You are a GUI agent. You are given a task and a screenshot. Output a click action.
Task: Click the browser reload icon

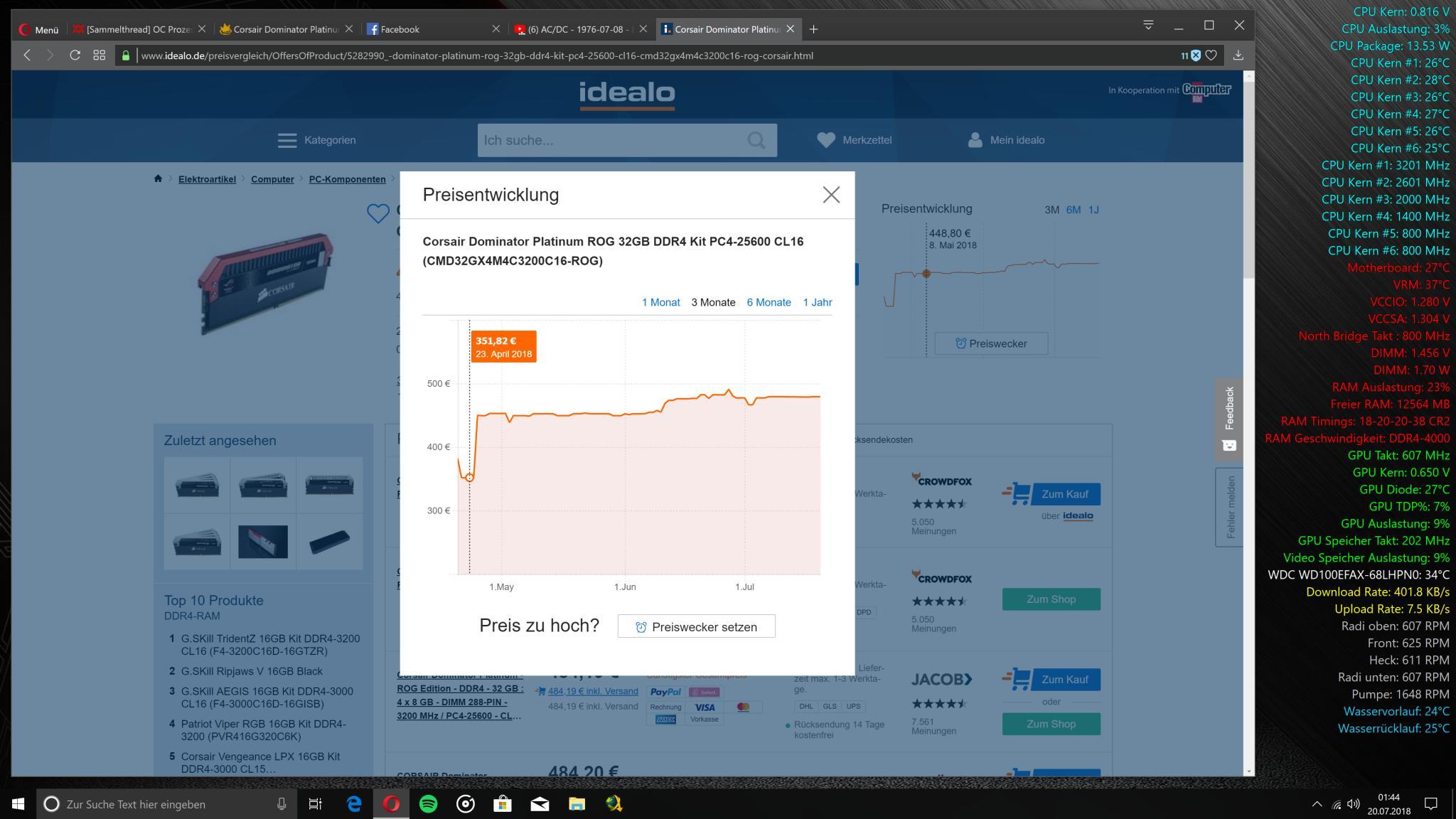75,55
